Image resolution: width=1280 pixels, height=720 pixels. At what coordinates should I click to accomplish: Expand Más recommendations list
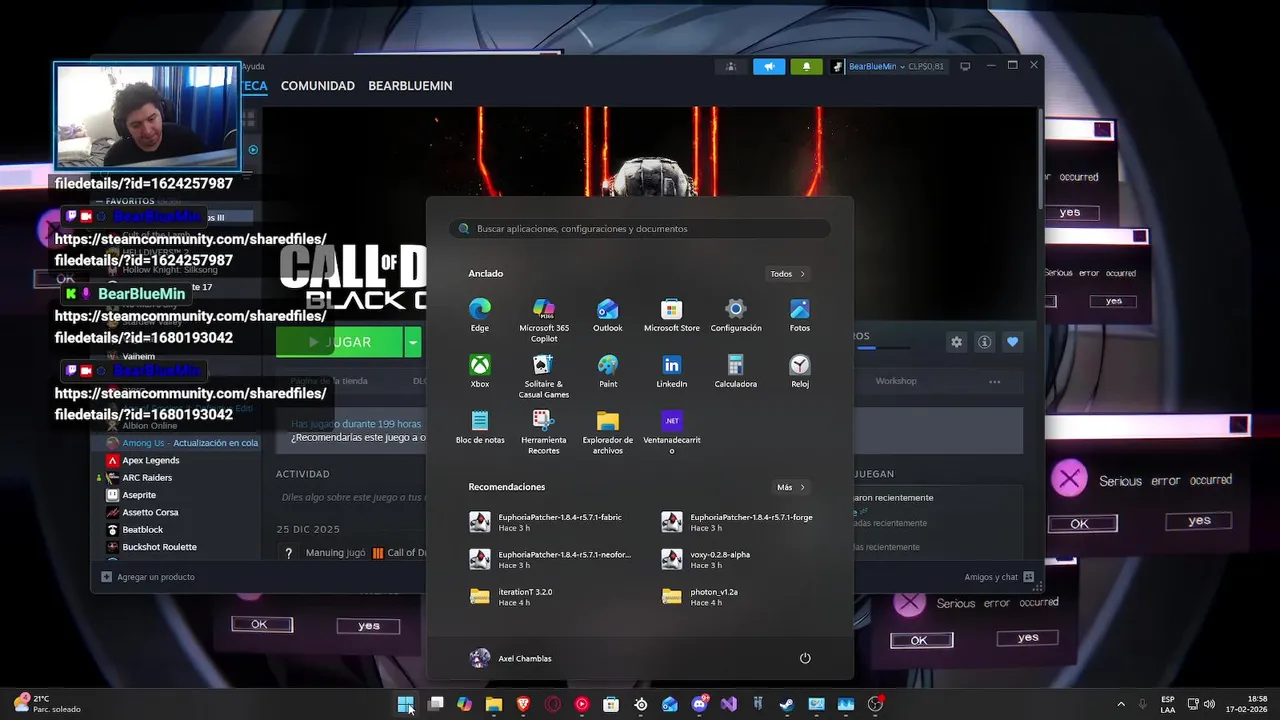[x=791, y=487]
